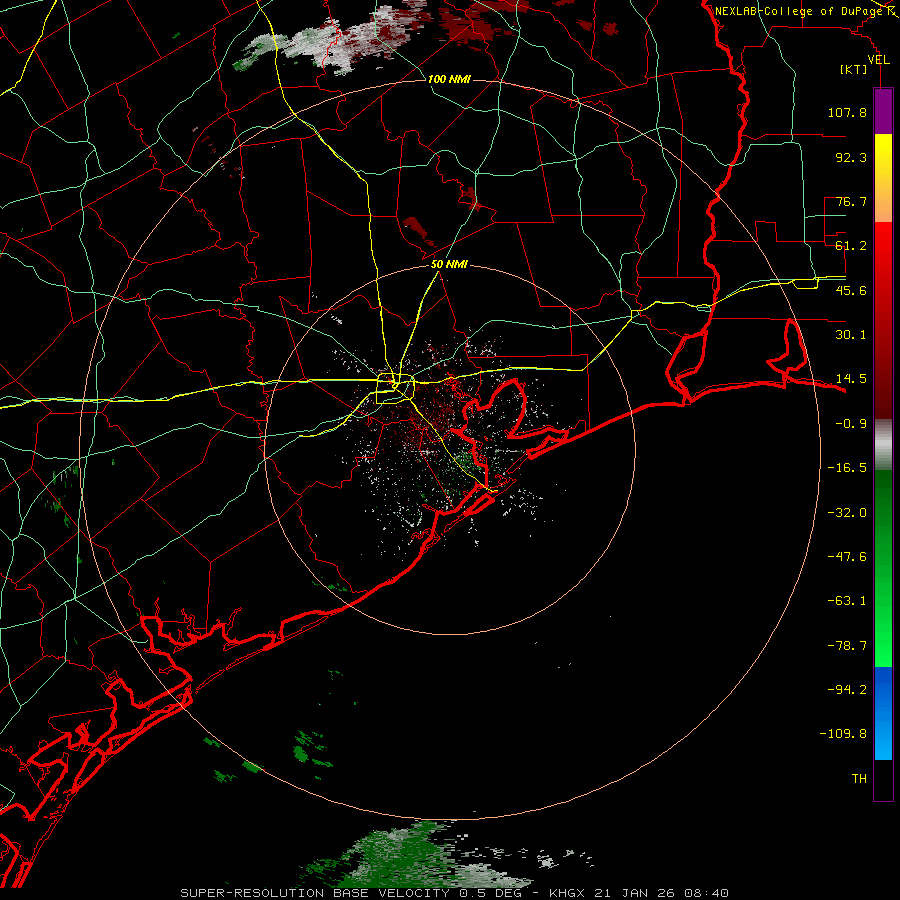Viewport: 900px width, 900px height.
Task: Click the 92.3 velocity scale value
Action: tap(851, 157)
